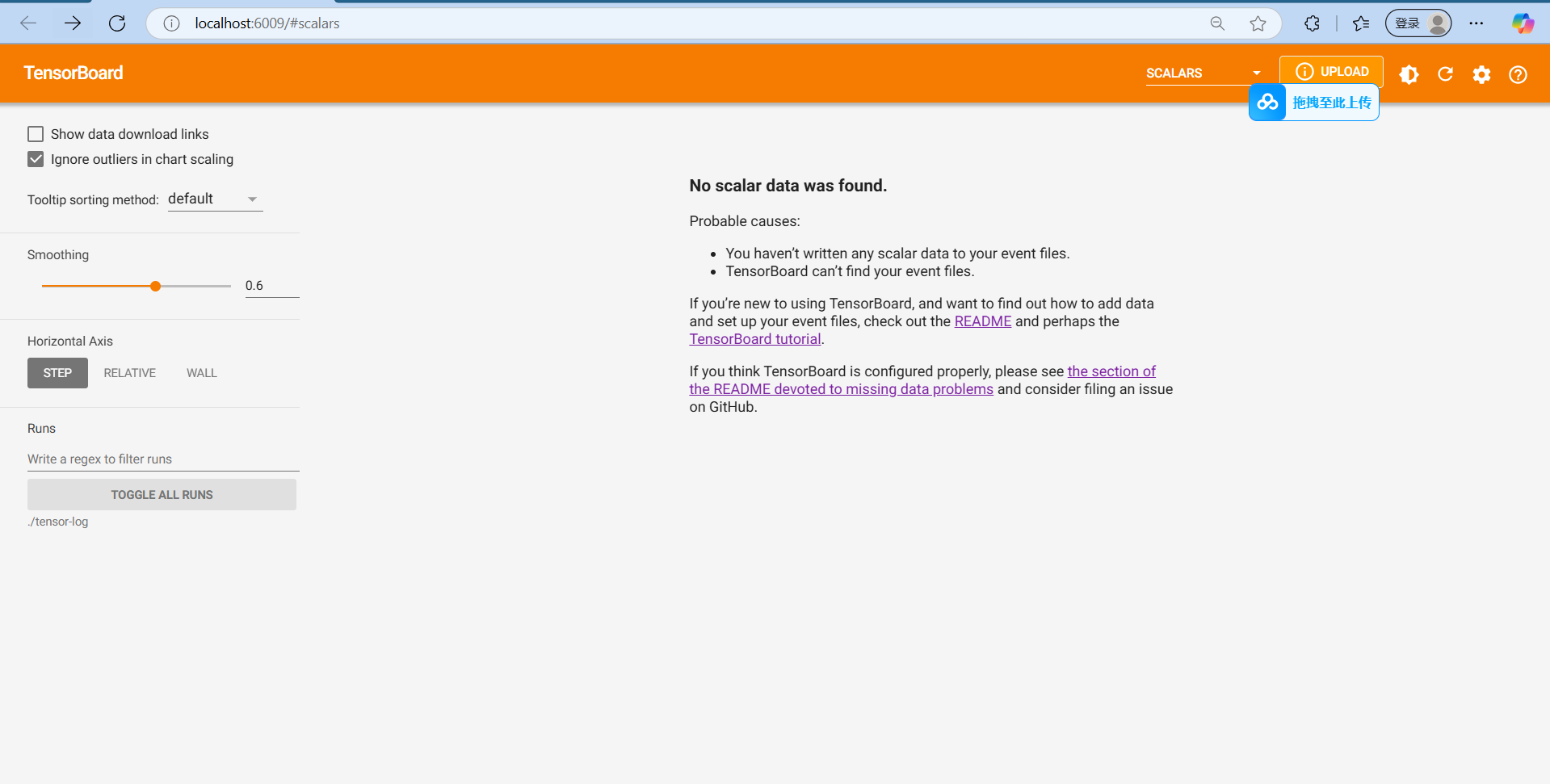This screenshot has height=784, width=1550.
Task: Select STEP horizontal axis option
Action: pos(57,373)
